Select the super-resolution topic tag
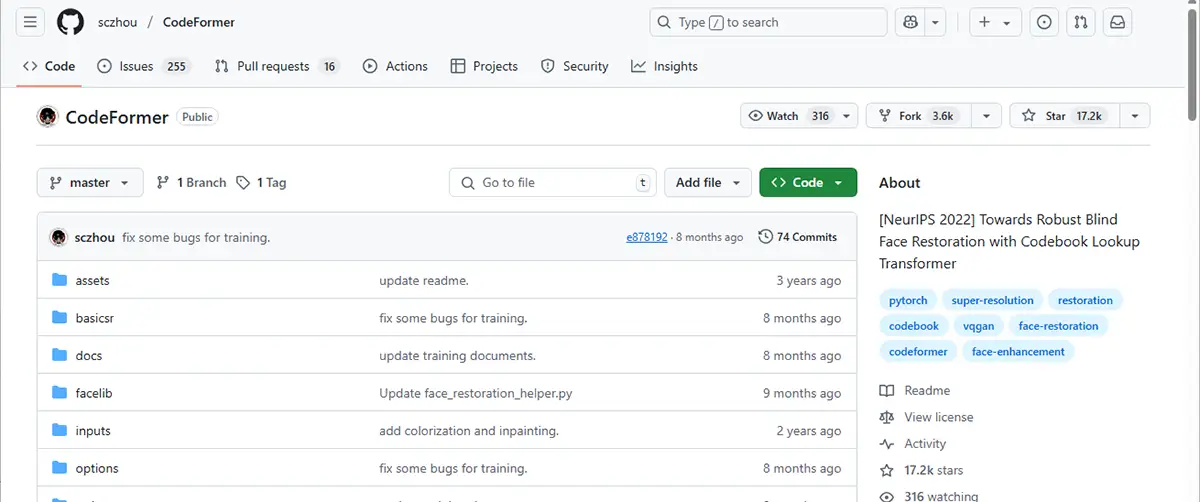The height and width of the screenshot is (502, 1200). point(993,300)
